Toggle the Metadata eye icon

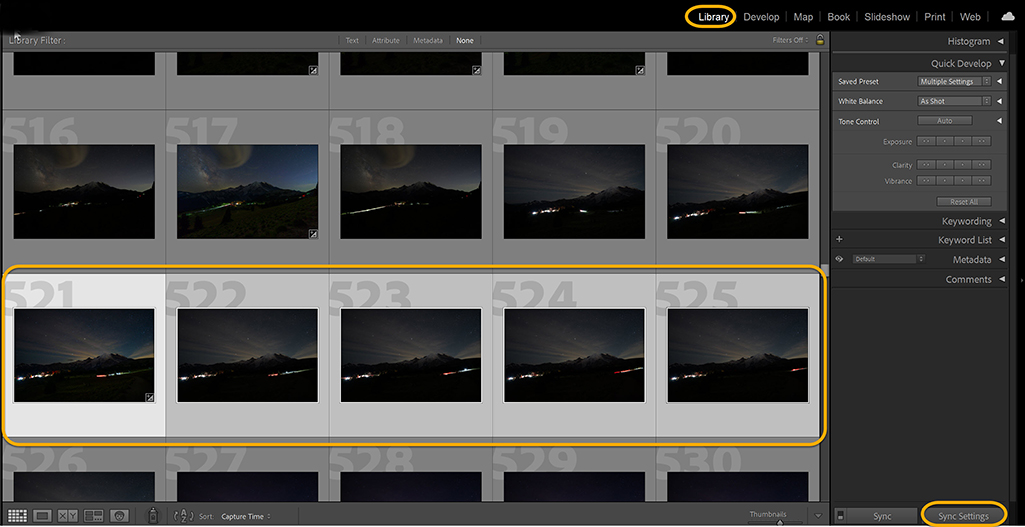839,259
